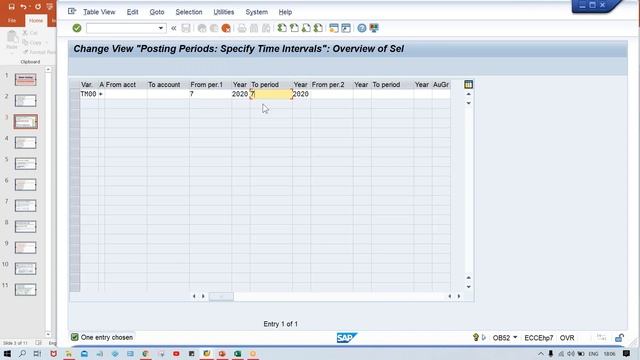The image size is (640, 360).
Task: Open the Help menu
Action: [x=285, y=12]
